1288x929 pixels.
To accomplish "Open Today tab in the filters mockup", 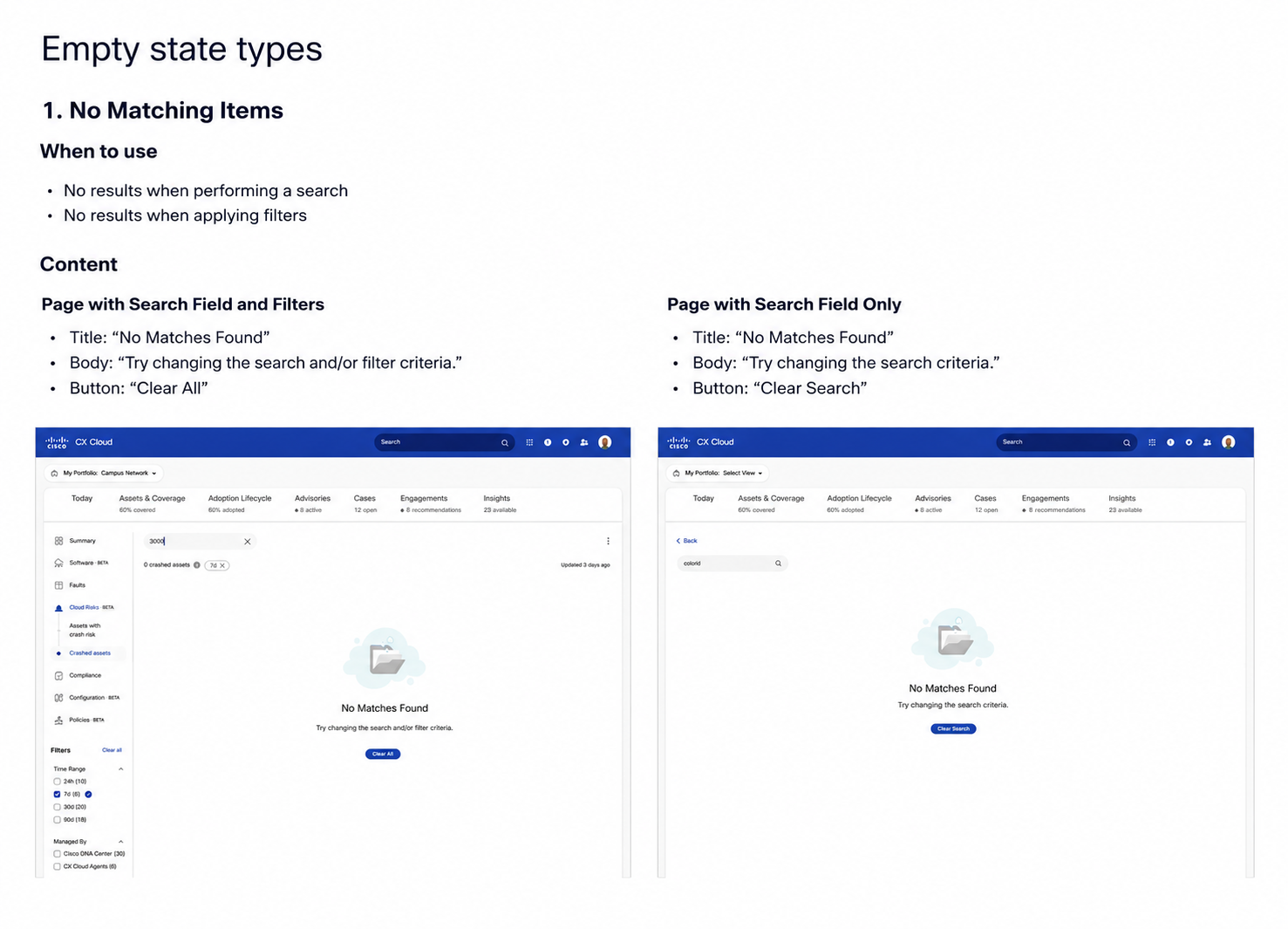I will click(x=82, y=499).
